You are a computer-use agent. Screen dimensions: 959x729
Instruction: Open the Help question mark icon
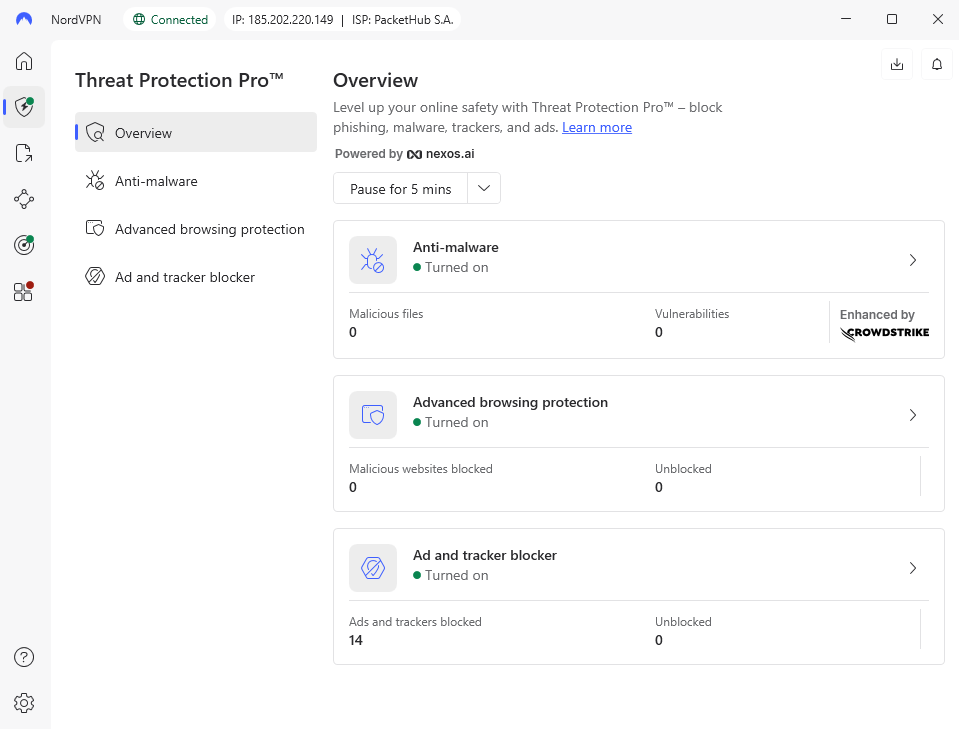pos(24,657)
